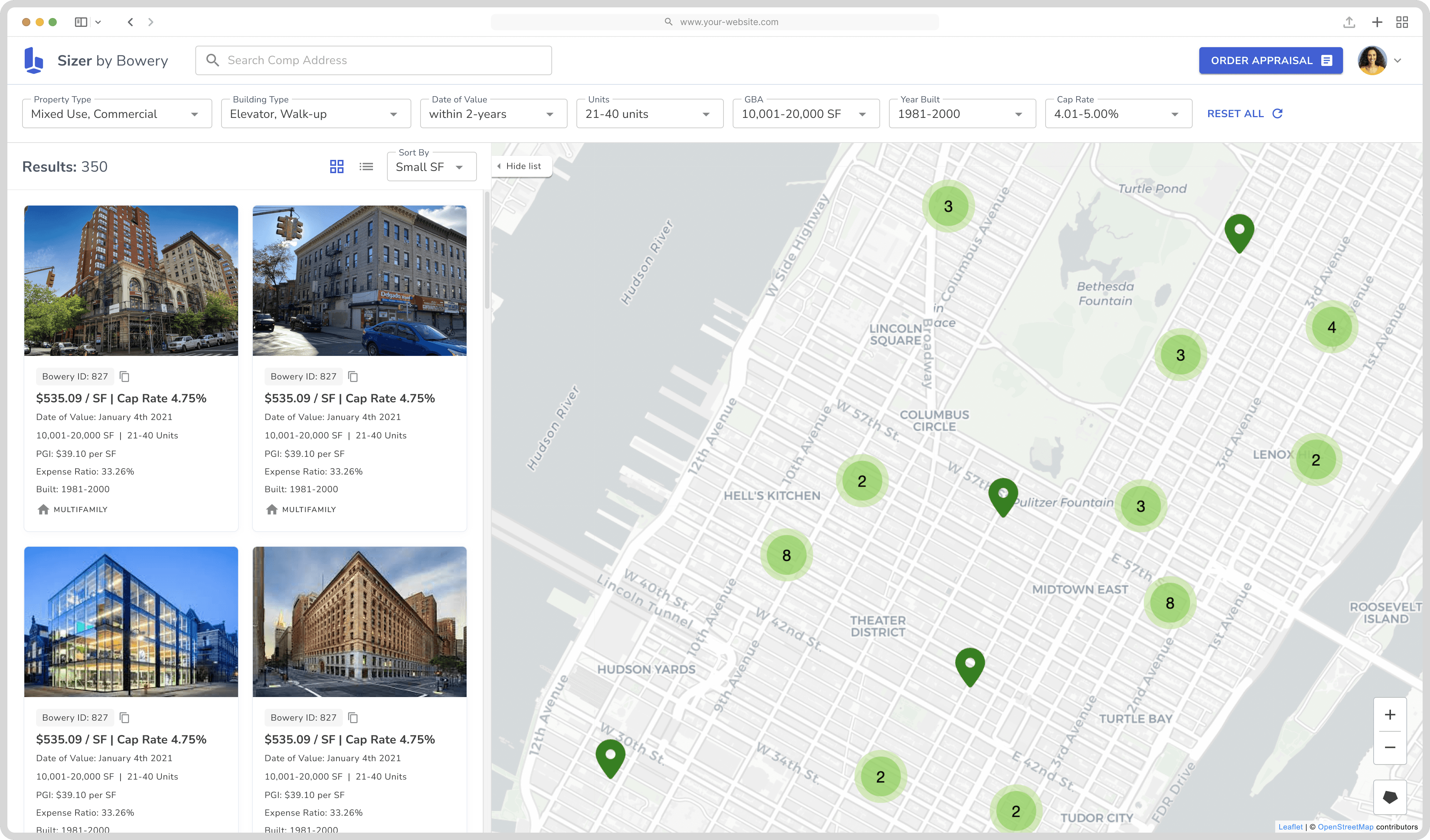The height and width of the screenshot is (840, 1430).
Task: Open the cluster of 2 near Lenox Hill
Action: 1315,460
